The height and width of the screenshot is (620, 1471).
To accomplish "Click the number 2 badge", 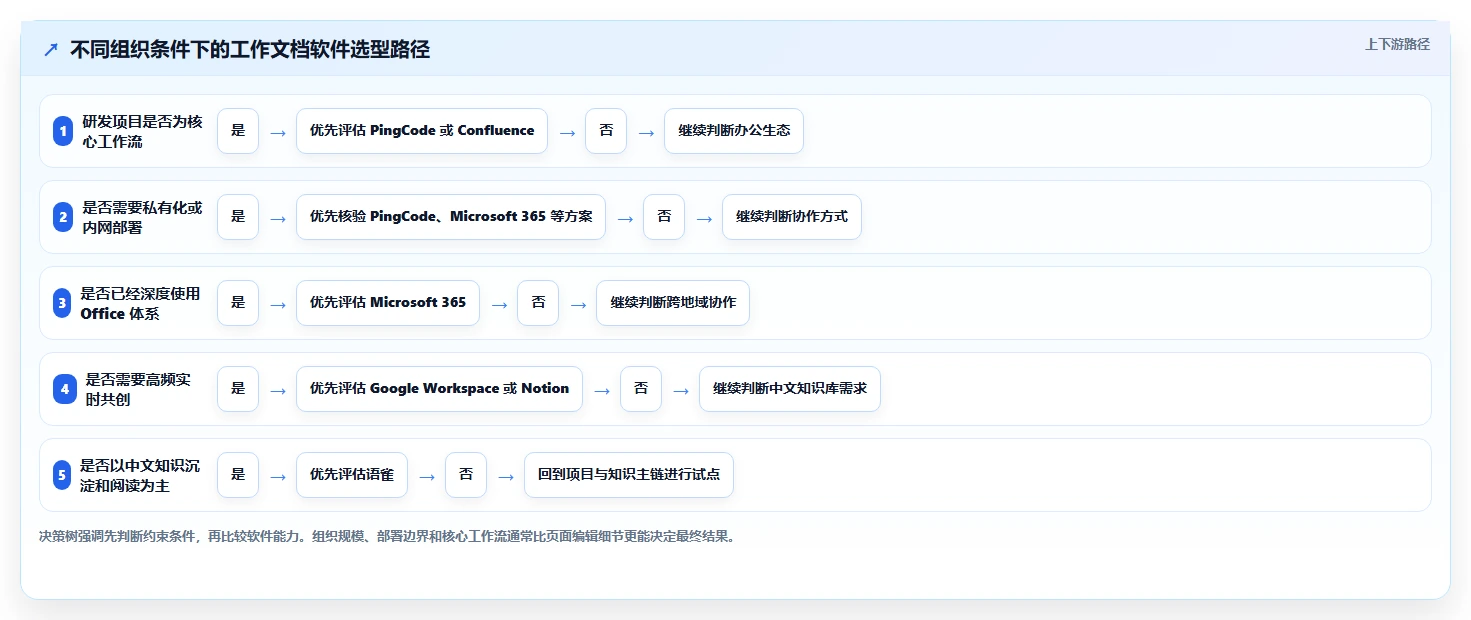I will (63, 217).
